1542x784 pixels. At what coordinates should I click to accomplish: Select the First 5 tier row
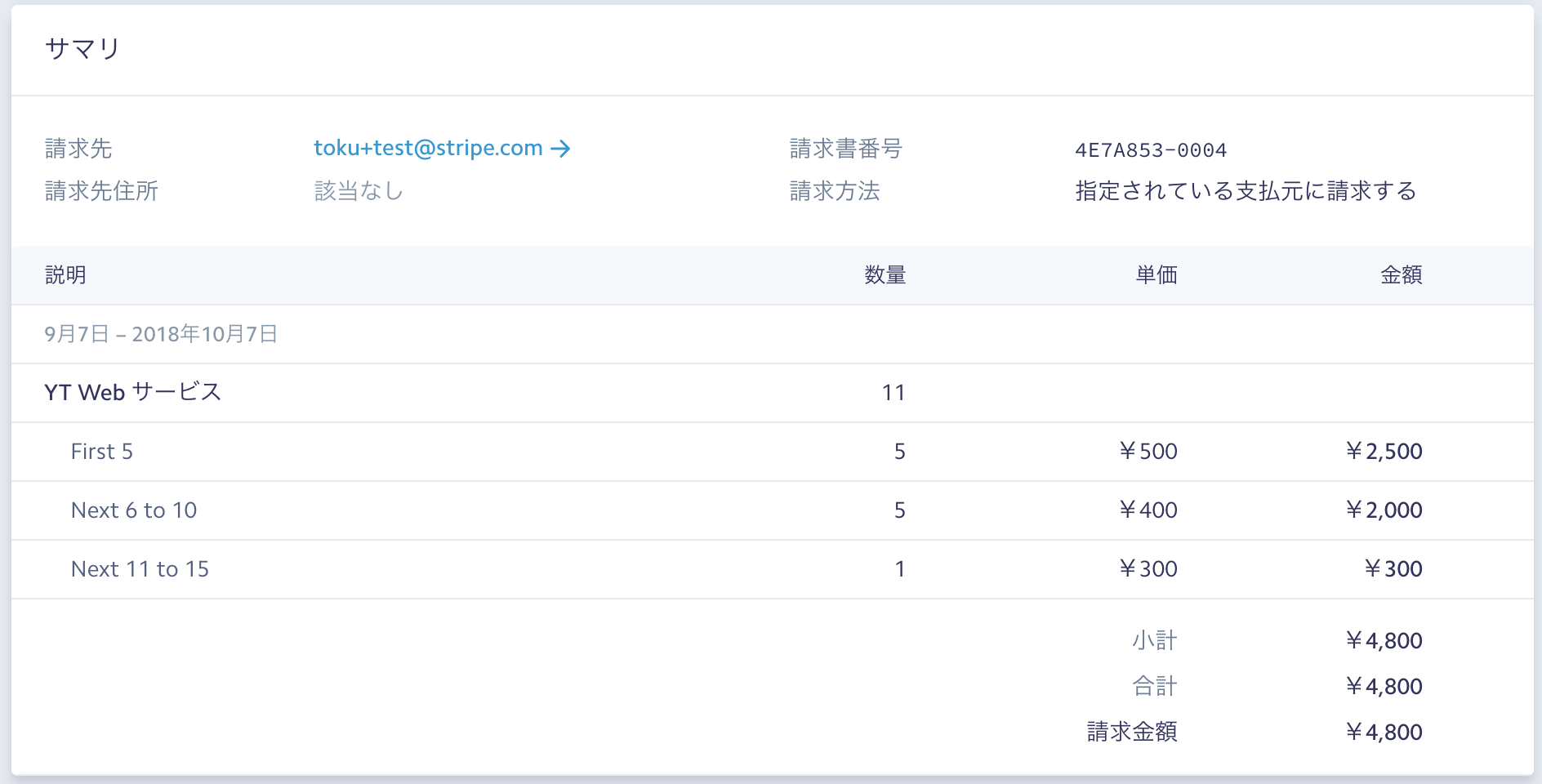point(101,451)
